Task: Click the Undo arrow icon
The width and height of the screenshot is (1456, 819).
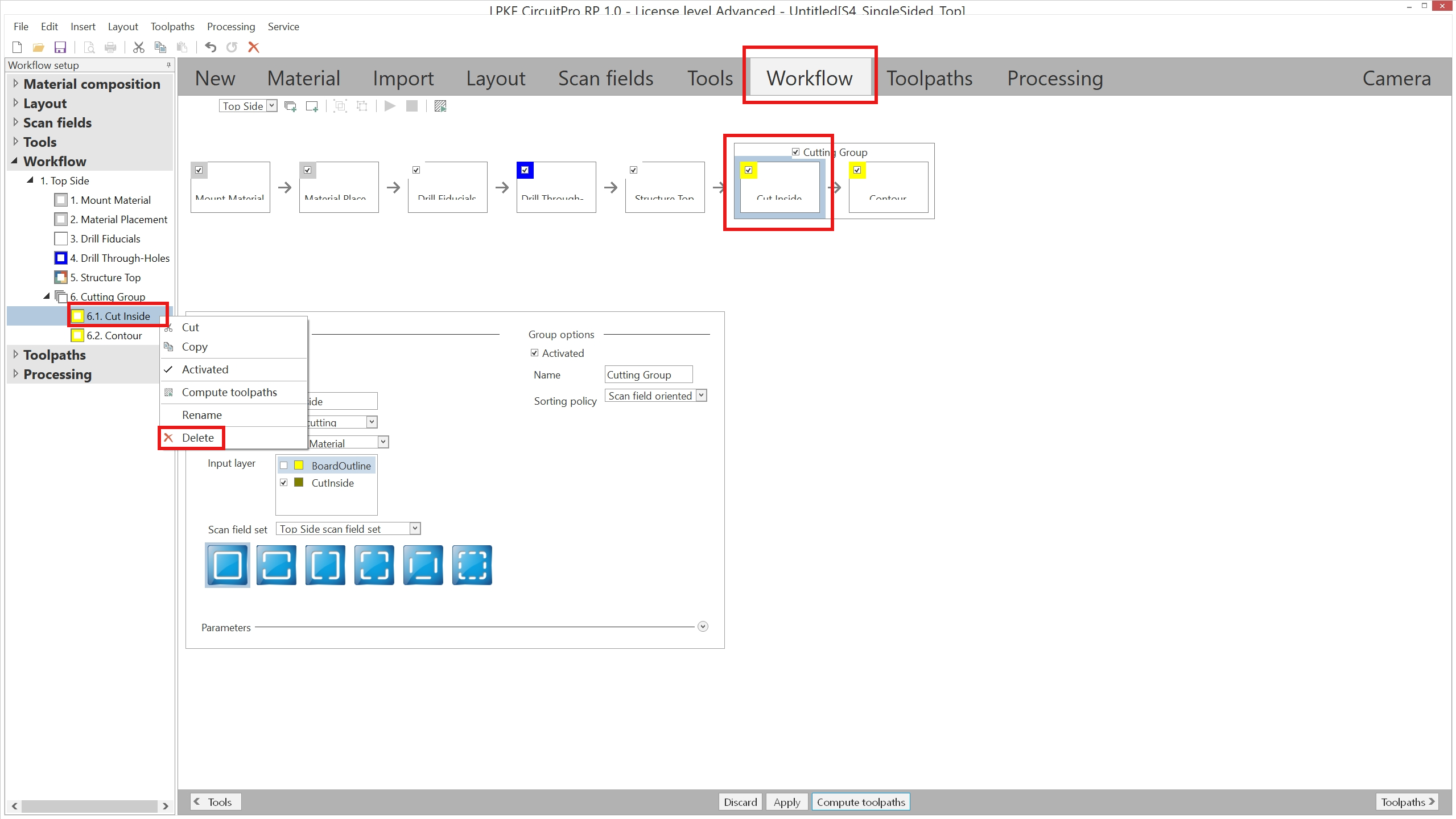Action: point(211,47)
